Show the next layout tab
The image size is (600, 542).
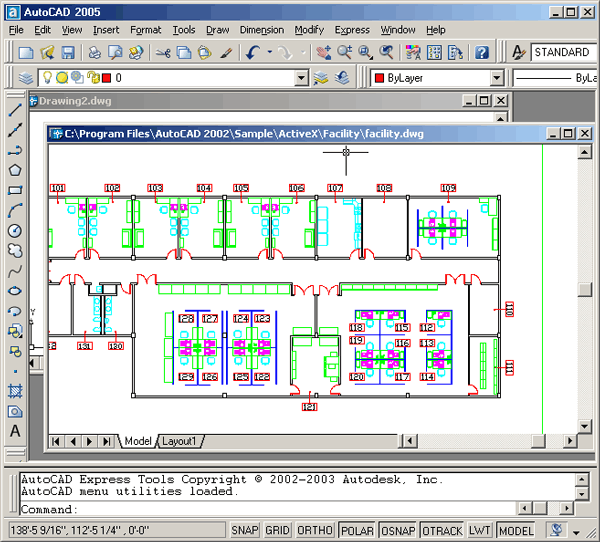click(90, 441)
